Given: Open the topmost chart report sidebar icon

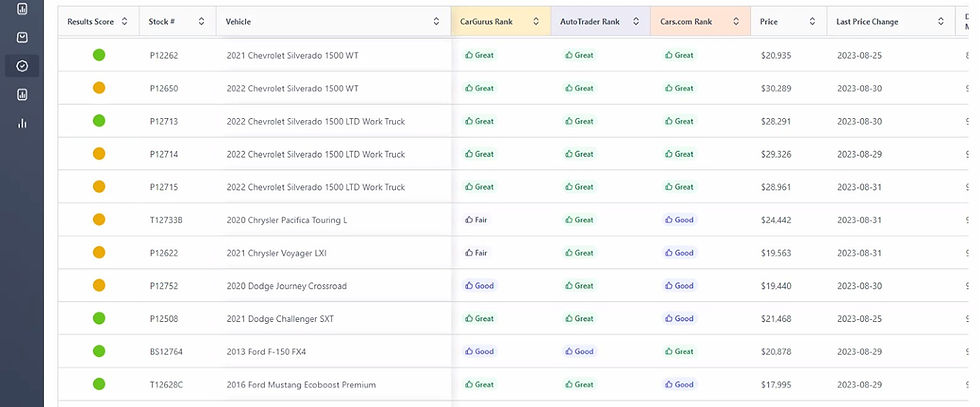Looking at the screenshot, I should 22,9.
